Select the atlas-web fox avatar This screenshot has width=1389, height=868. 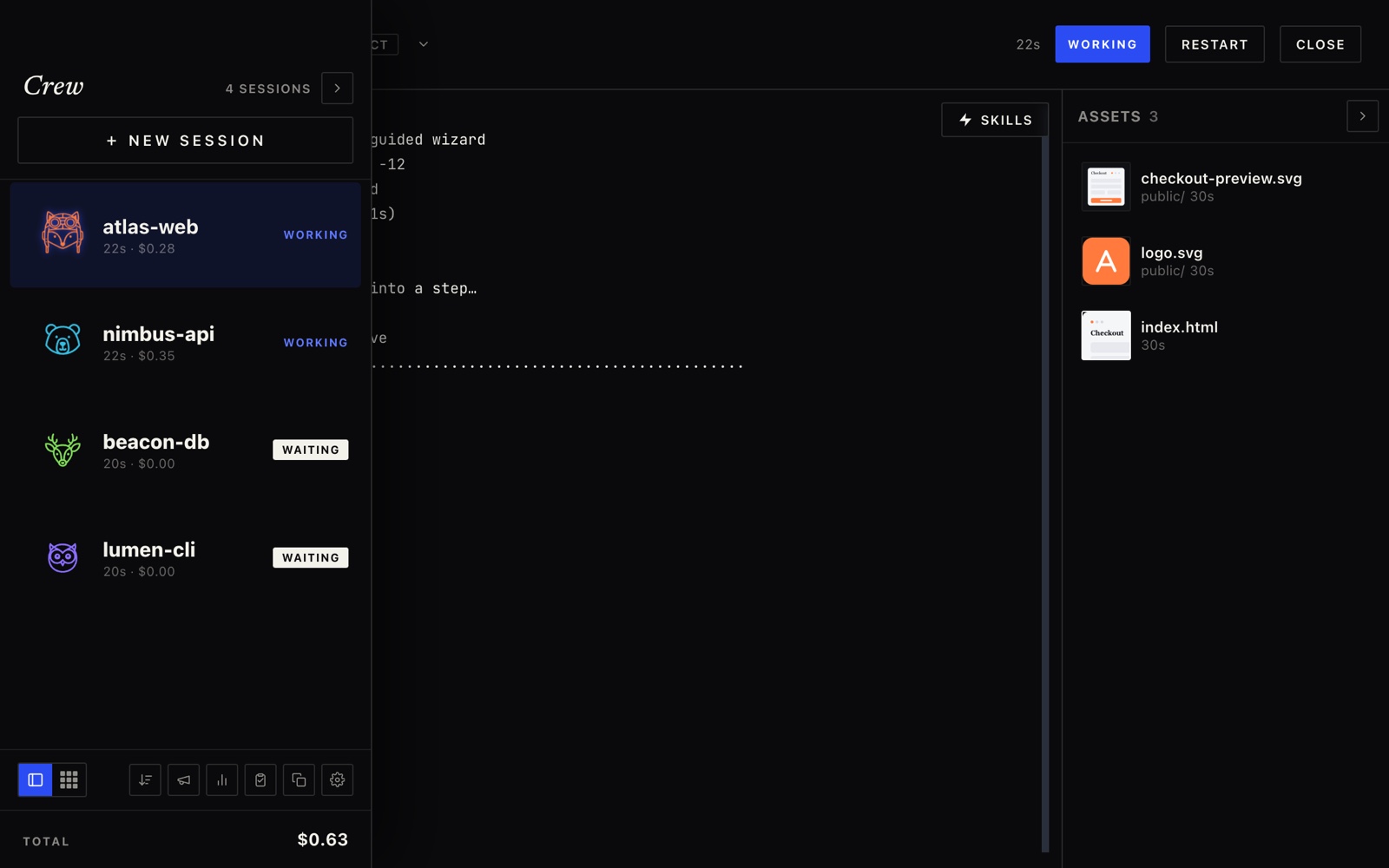click(x=63, y=233)
